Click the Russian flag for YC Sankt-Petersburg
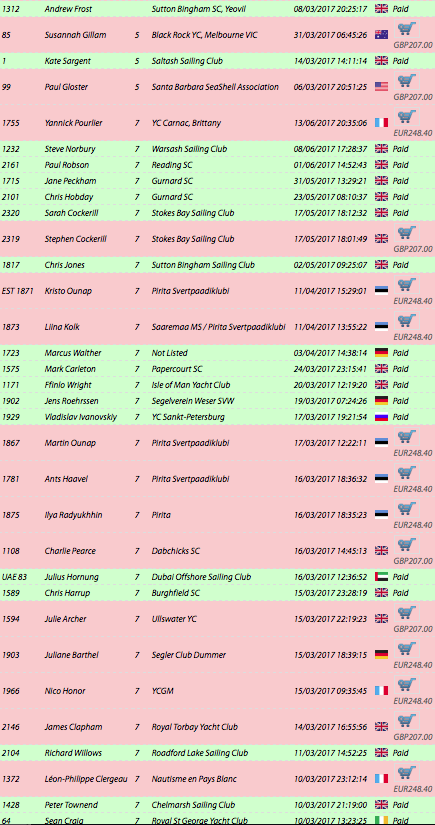The image size is (435, 825). pos(381,417)
